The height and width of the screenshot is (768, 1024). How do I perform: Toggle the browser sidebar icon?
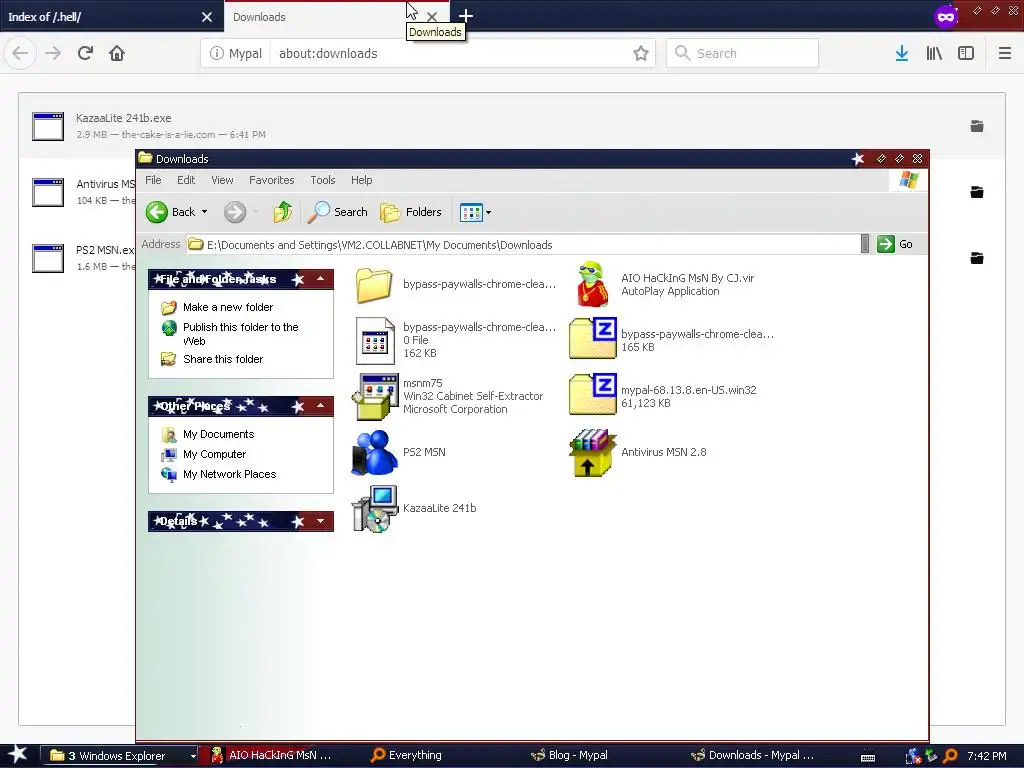point(966,53)
